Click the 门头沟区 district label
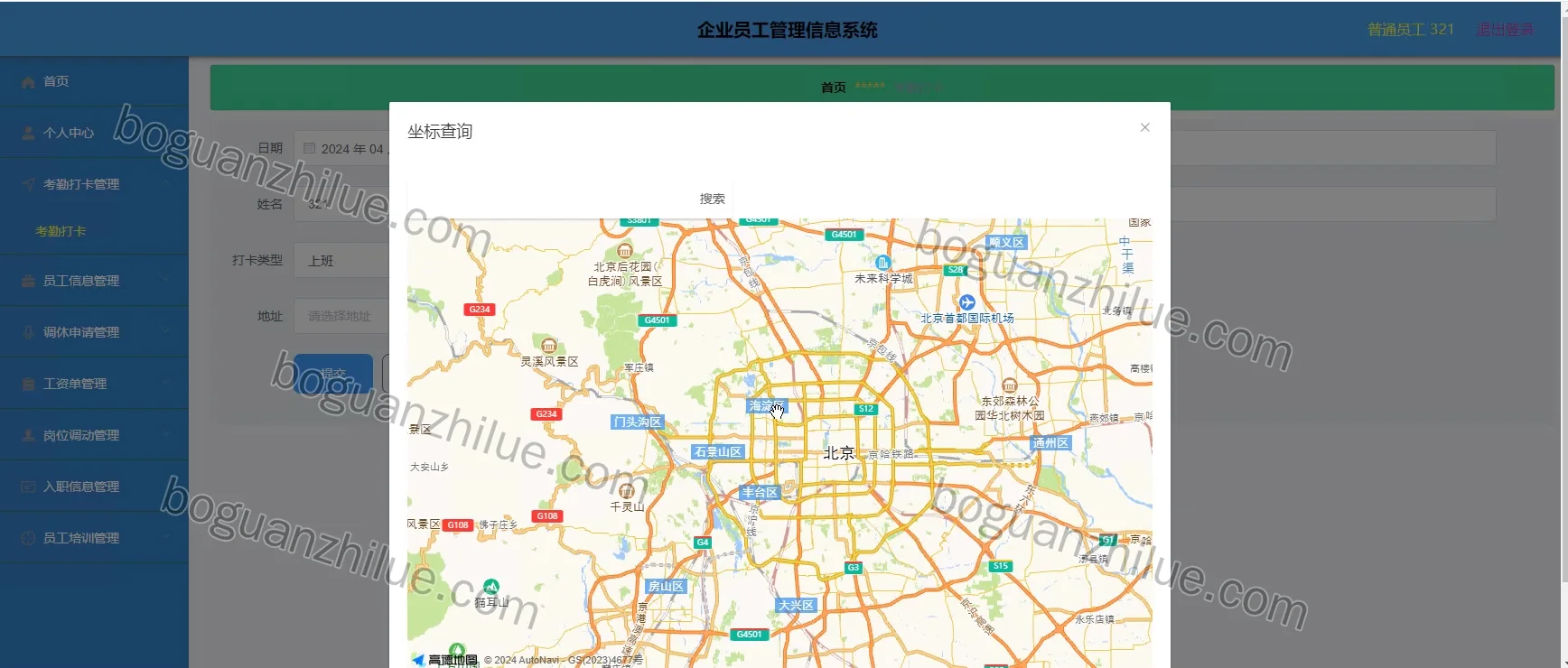This screenshot has width=1568, height=668. coord(638,422)
